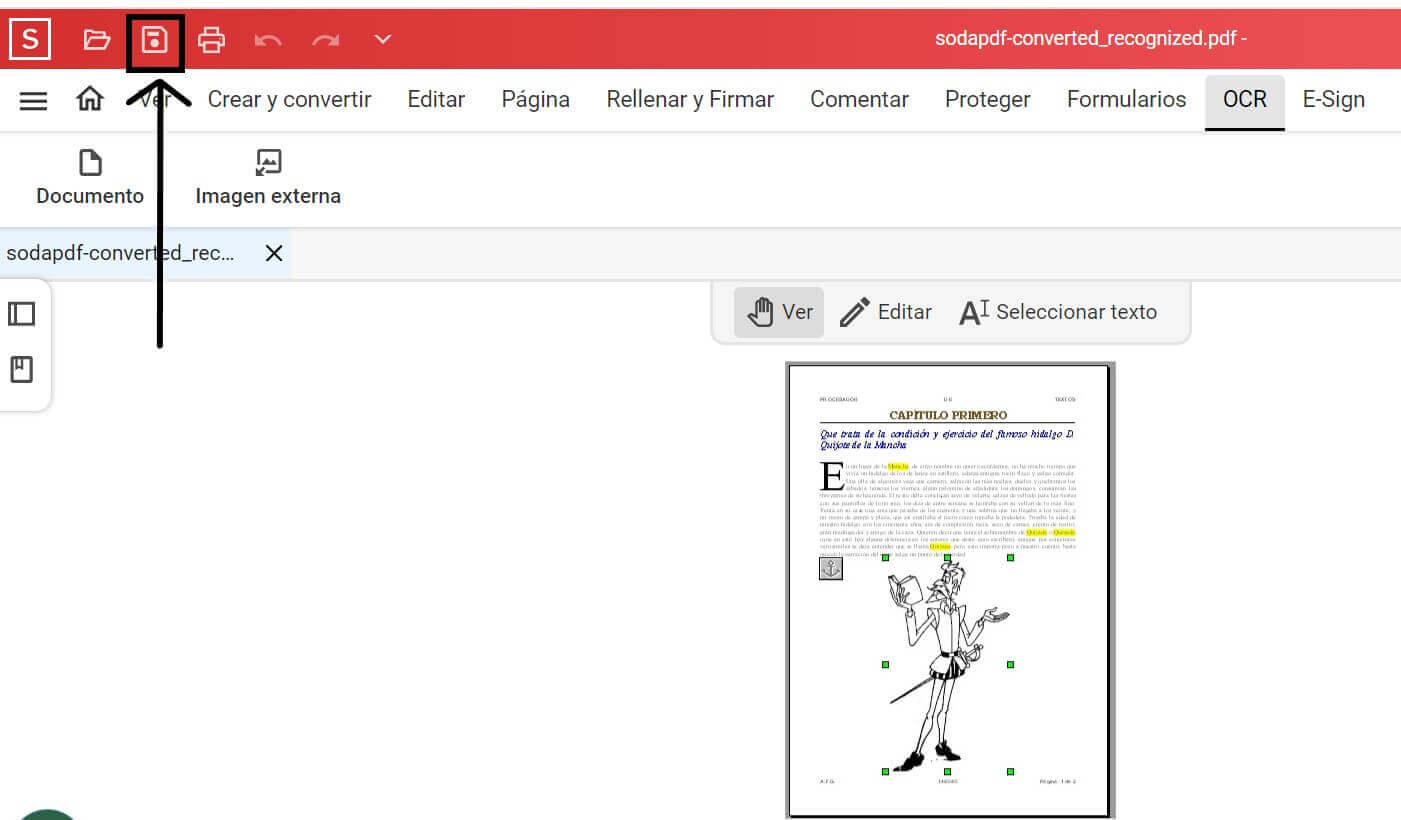Screen dimensions: 1401x820
Task: Choose Imagen externa for OCR
Action: (268, 177)
